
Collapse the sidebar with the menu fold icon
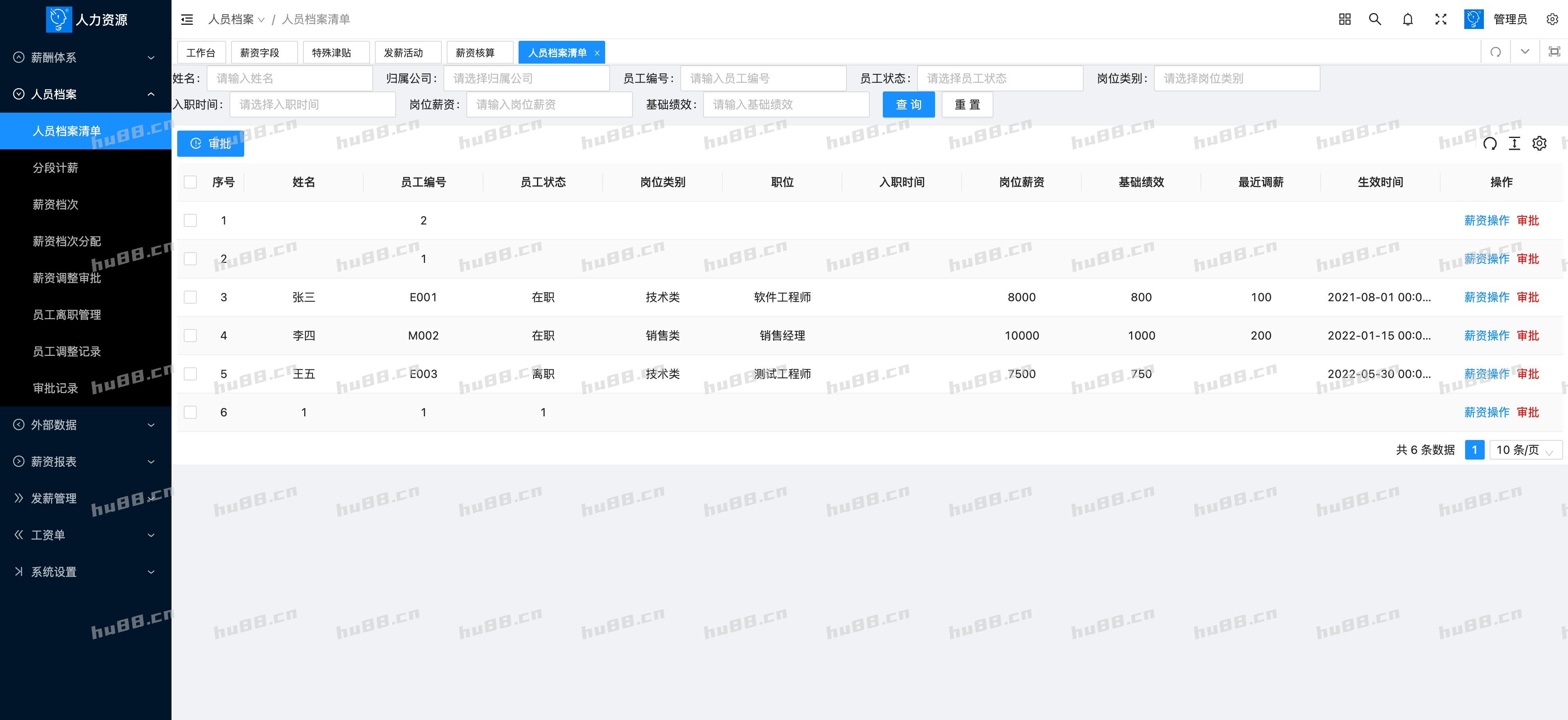click(x=187, y=20)
